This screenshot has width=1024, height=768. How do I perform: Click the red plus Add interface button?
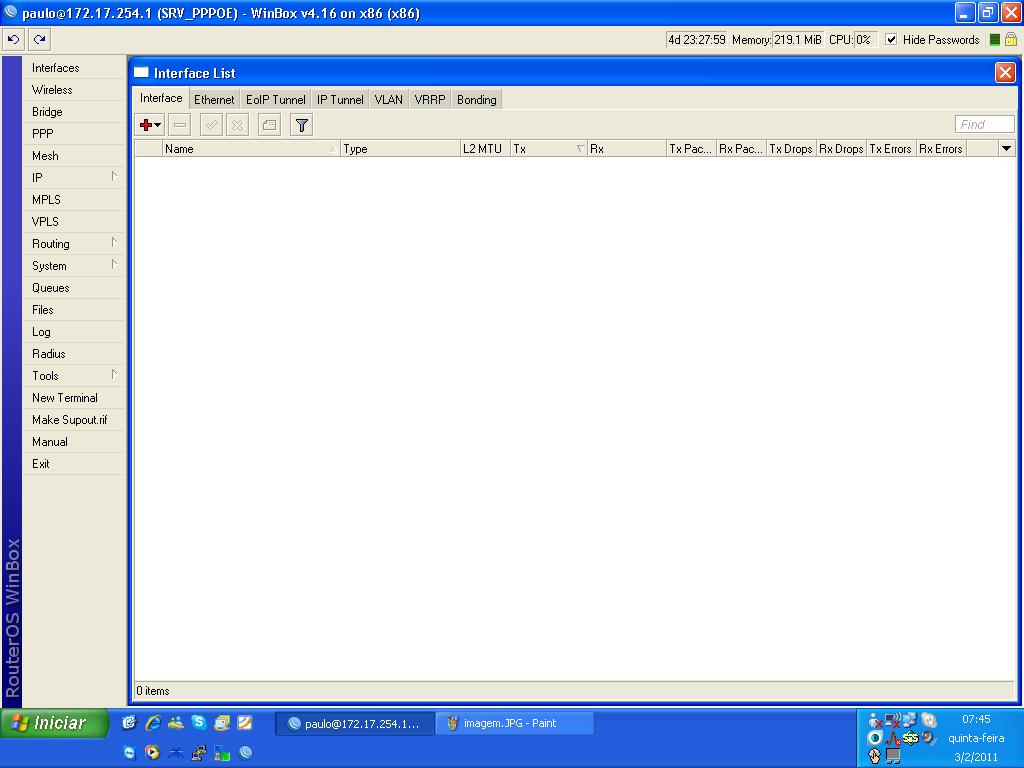point(150,125)
